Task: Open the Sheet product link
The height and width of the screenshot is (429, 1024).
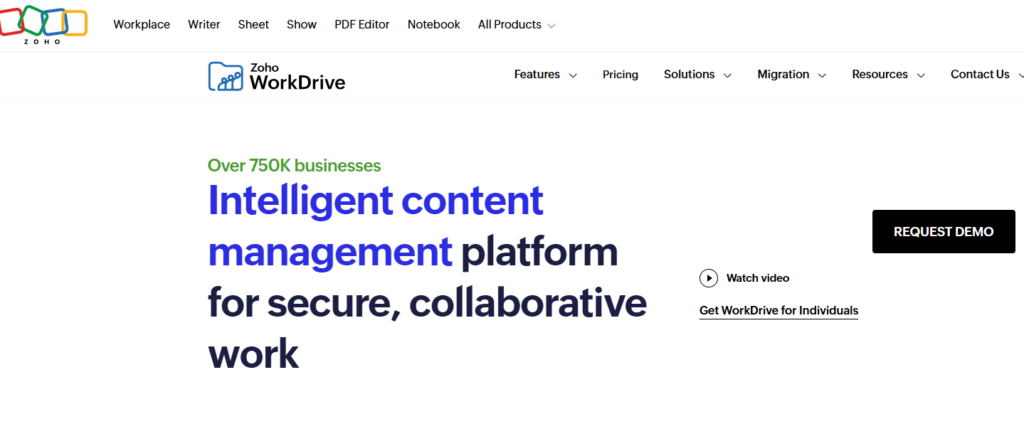Action: coord(253,24)
